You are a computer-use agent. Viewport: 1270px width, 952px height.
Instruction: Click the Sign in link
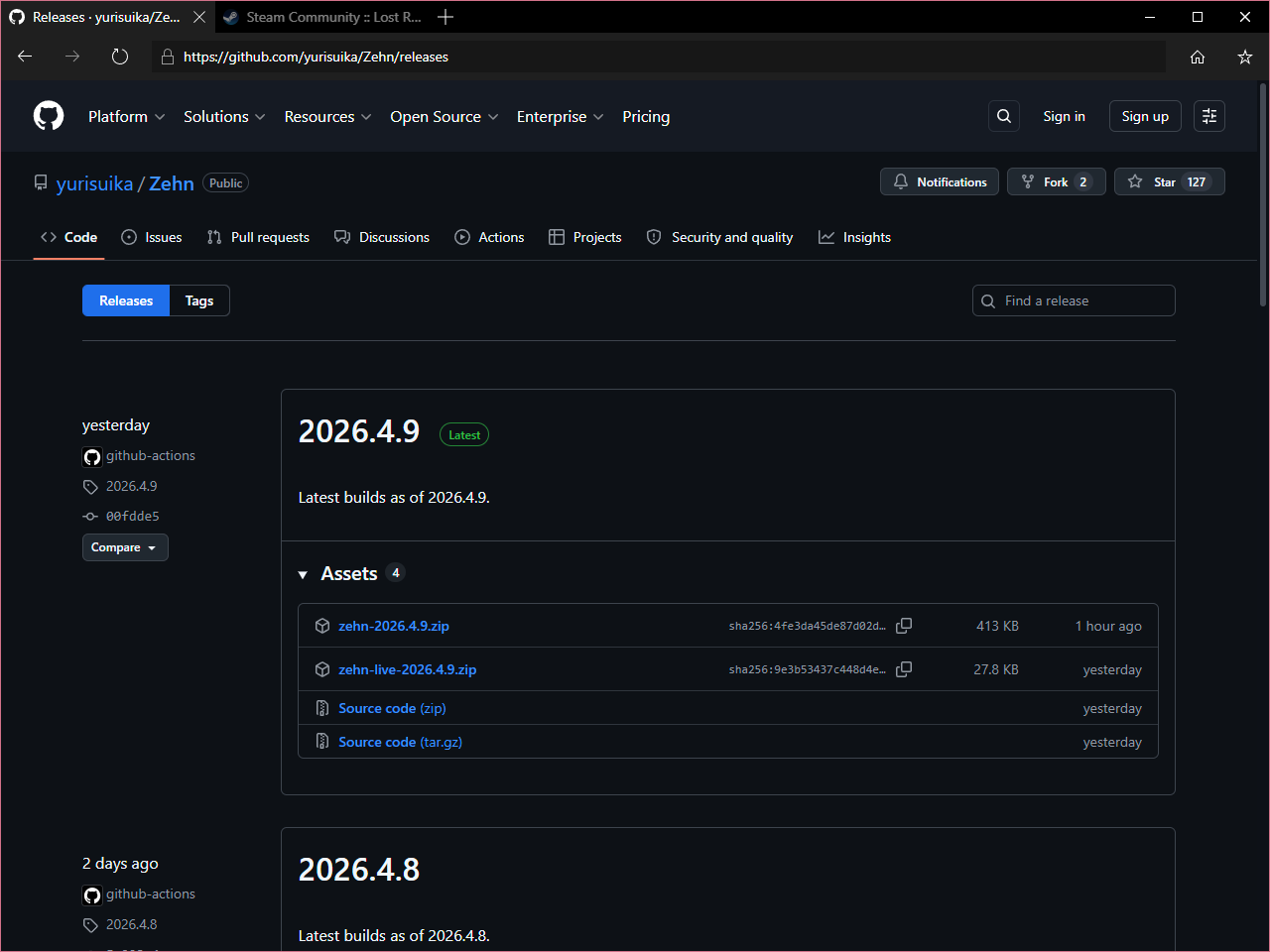coord(1064,116)
